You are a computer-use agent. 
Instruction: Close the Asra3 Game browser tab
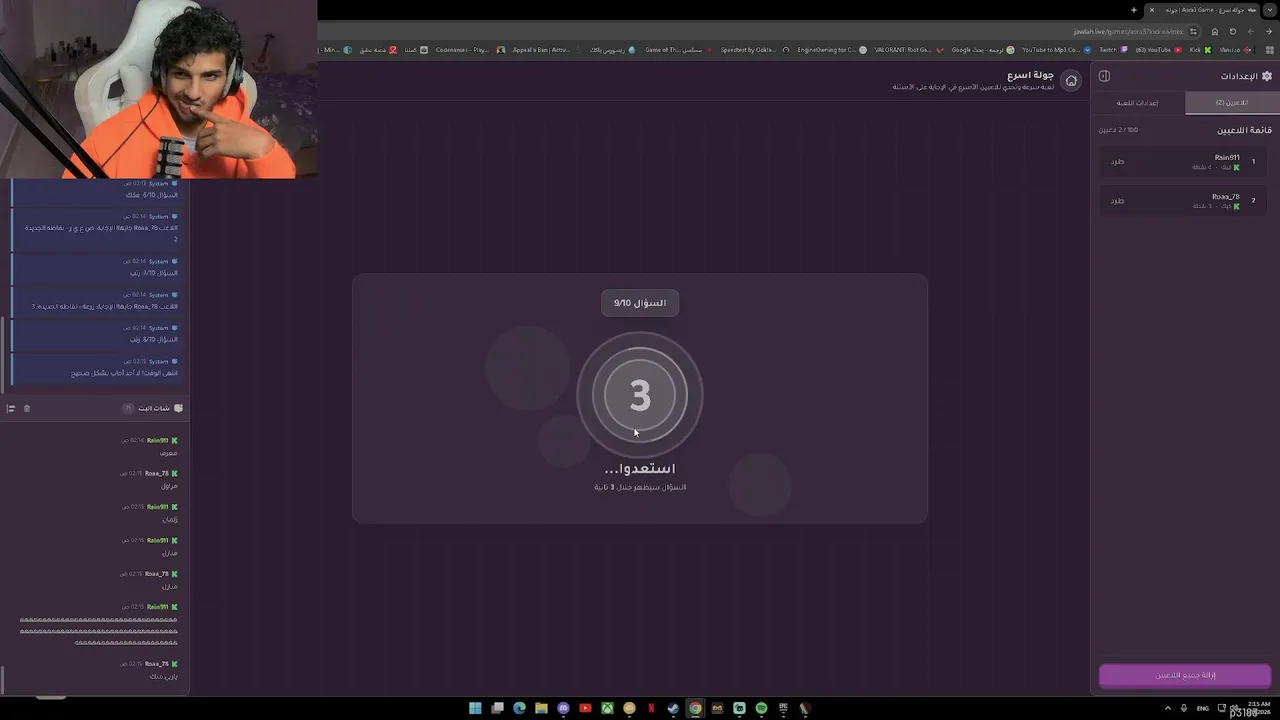click(1151, 10)
